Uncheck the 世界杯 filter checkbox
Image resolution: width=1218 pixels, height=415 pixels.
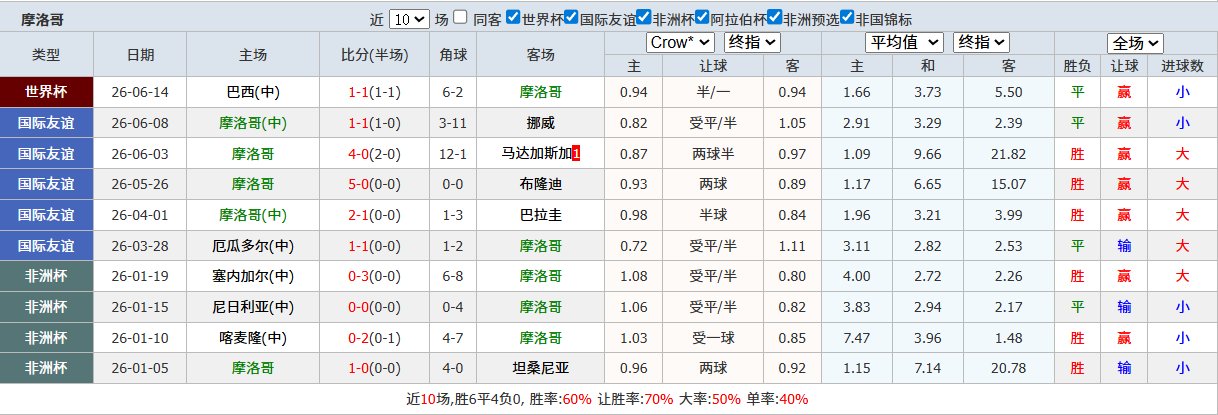(x=513, y=17)
